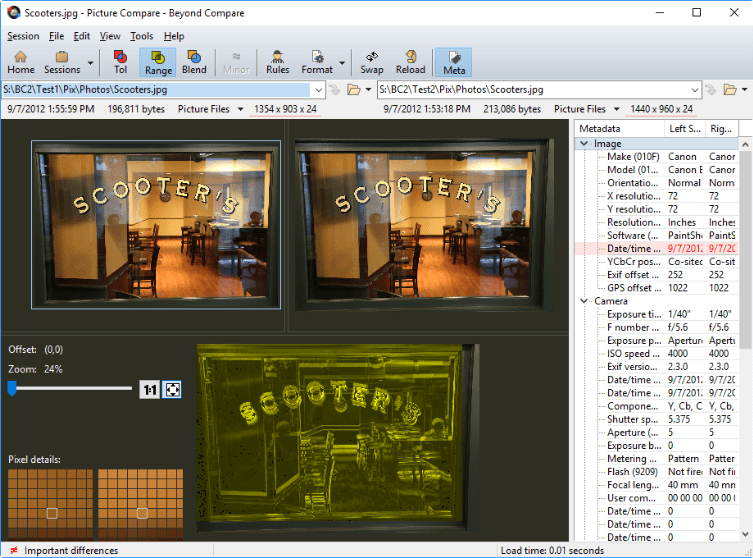The height and width of the screenshot is (558, 753).
Task: Click the Sessions toolbar icon
Action: coord(62,62)
